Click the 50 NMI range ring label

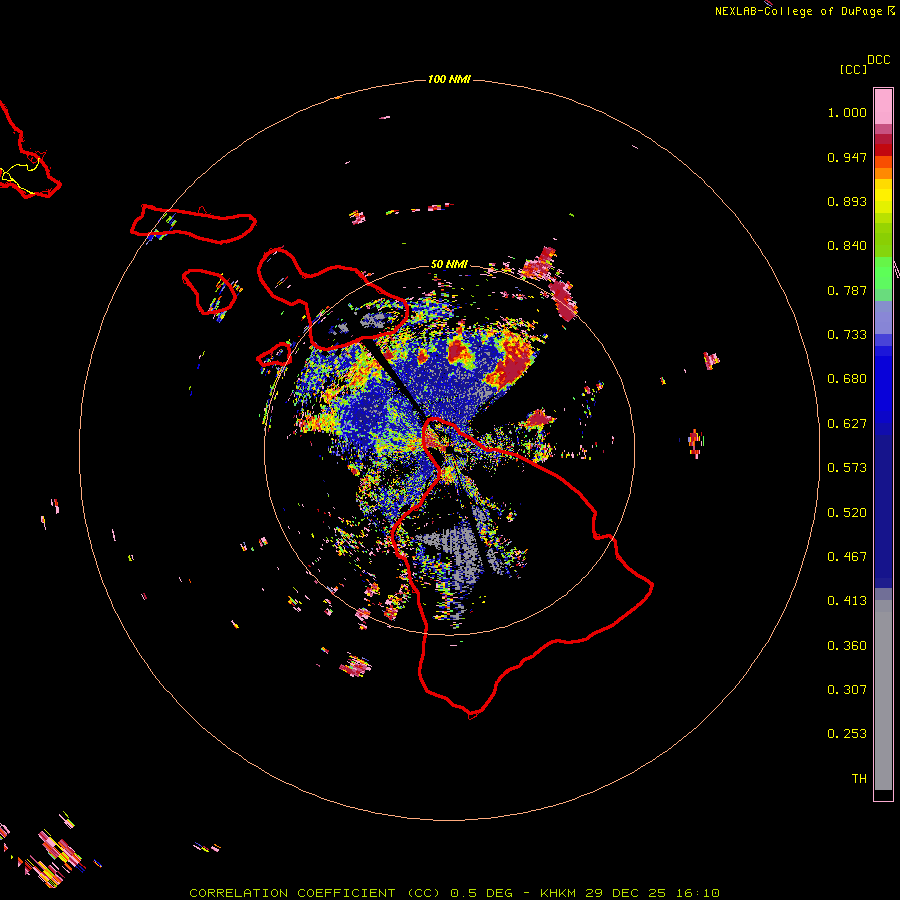449,264
